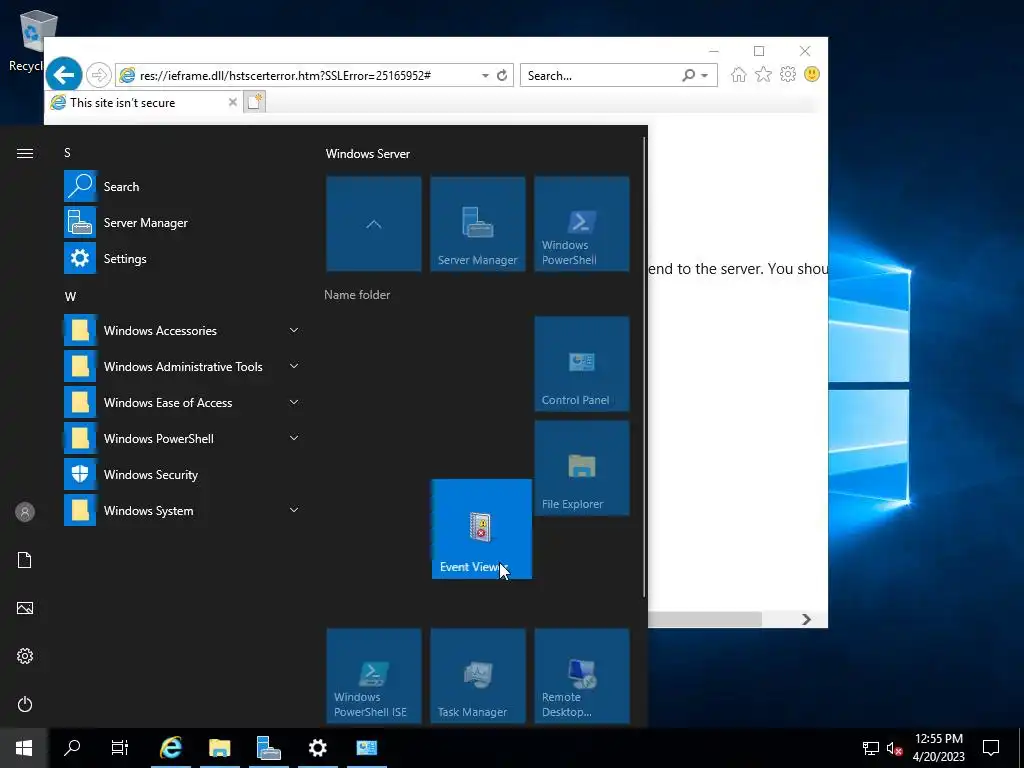Open the Control Panel tile
Screen dimensions: 1024x768
pyautogui.click(x=582, y=364)
